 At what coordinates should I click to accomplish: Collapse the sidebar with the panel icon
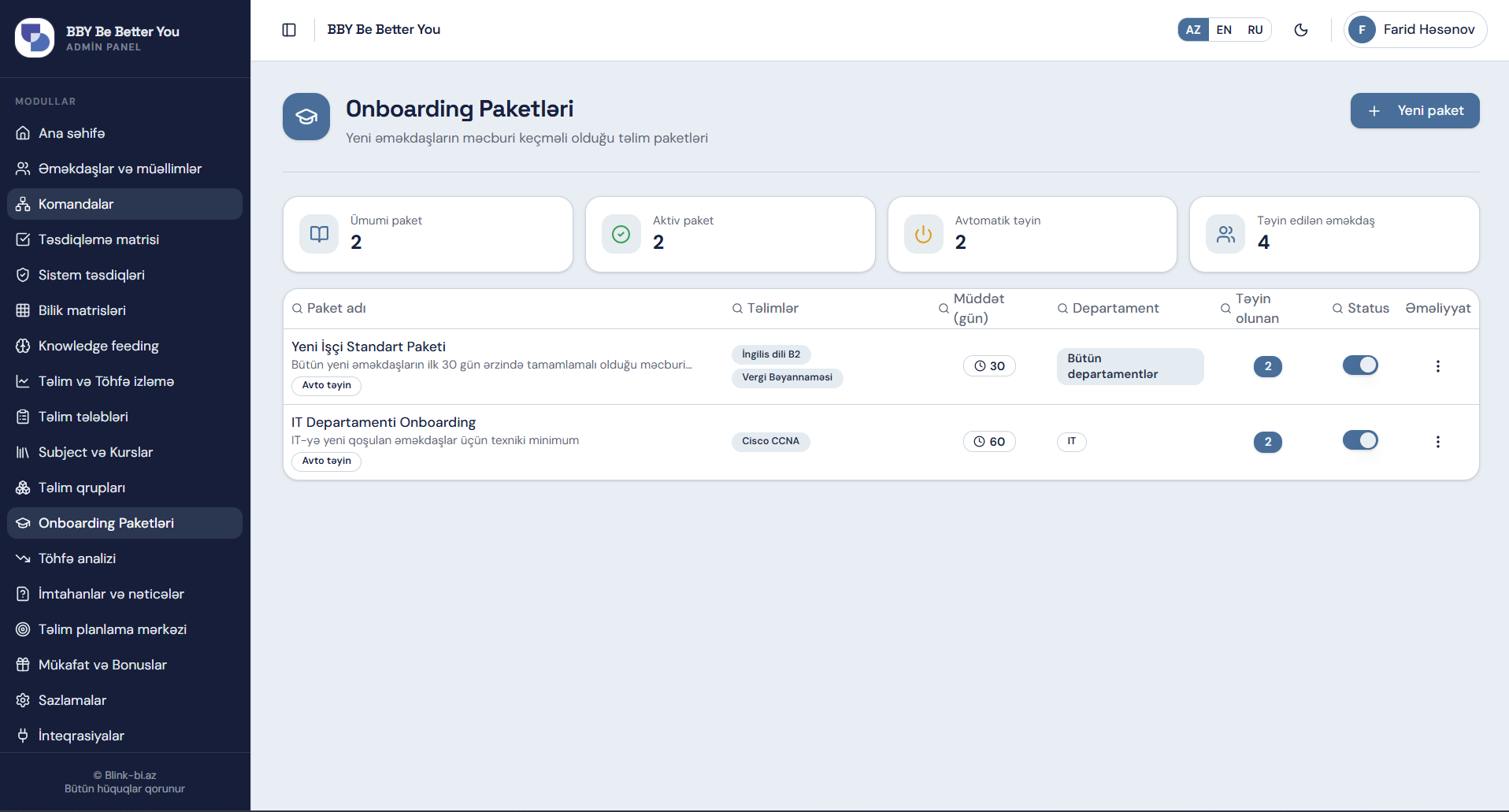(289, 30)
